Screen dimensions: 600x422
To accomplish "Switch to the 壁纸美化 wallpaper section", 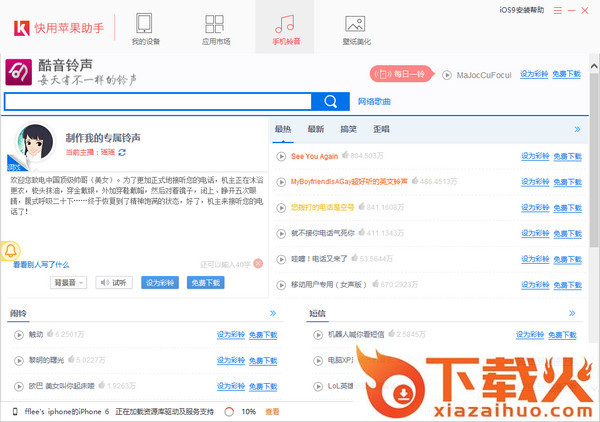I will pyautogui.click(x=355, y=27).
